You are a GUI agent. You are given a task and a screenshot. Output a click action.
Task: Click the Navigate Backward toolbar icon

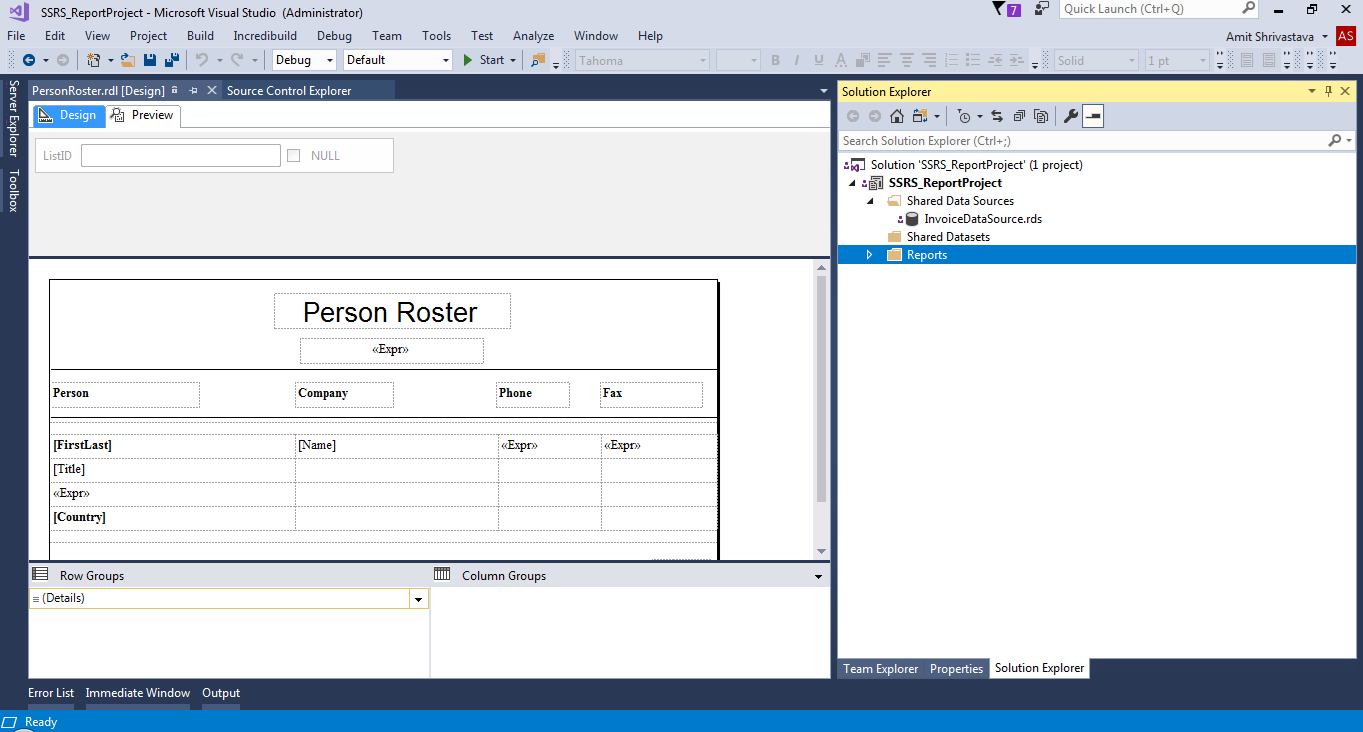click(29, 60)
